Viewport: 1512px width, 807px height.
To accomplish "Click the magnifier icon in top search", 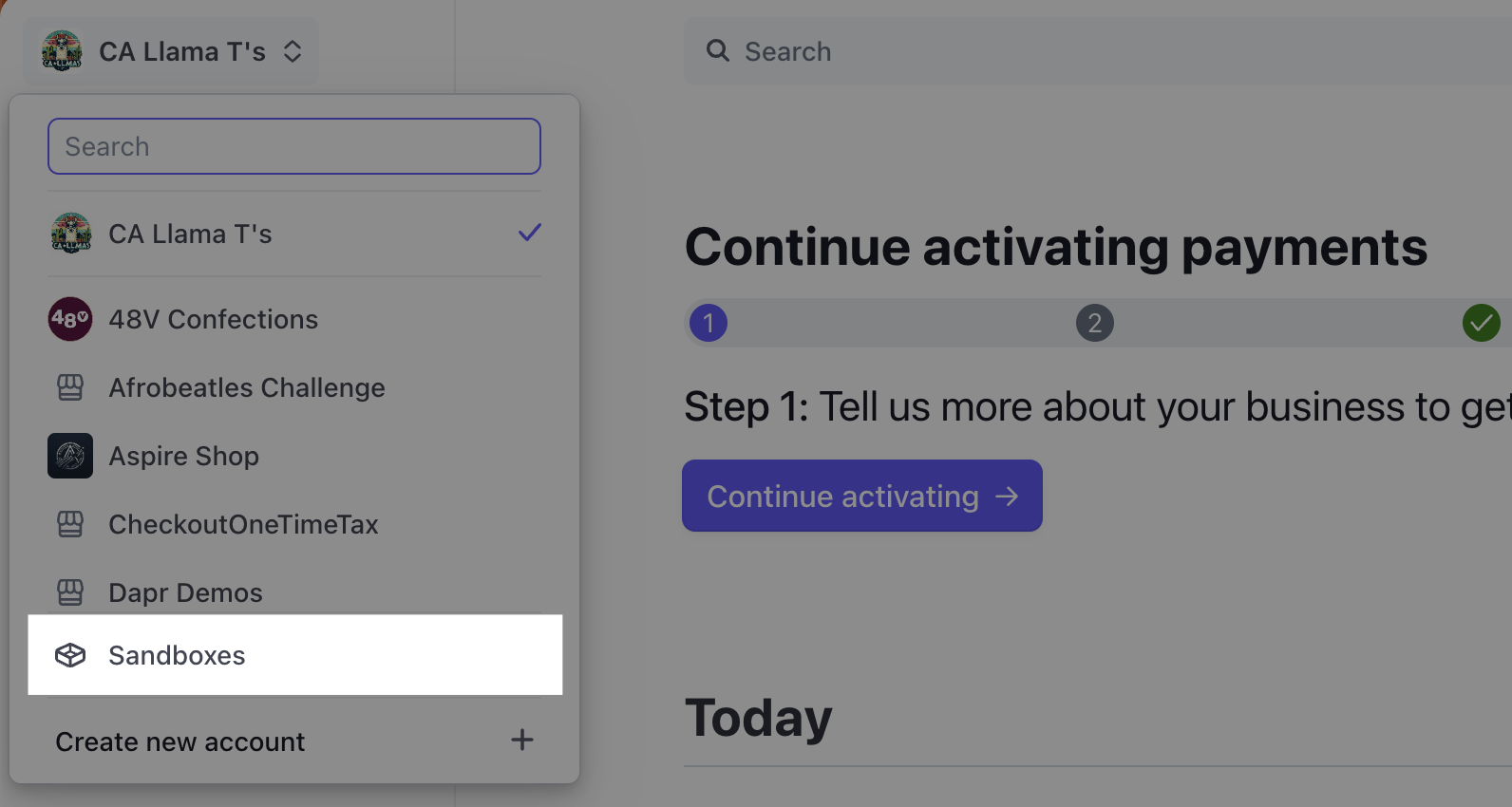I will pos(718,51).
